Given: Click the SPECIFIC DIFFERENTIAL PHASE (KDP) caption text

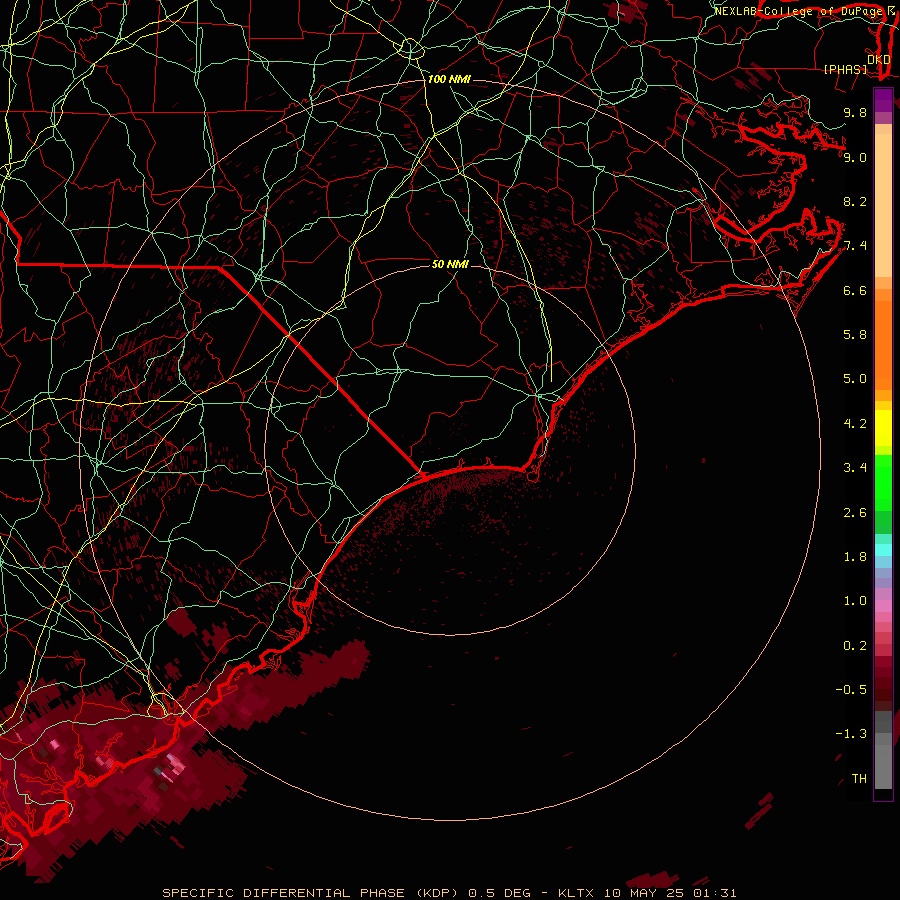Looking at the screenshot, I should 310,893.
